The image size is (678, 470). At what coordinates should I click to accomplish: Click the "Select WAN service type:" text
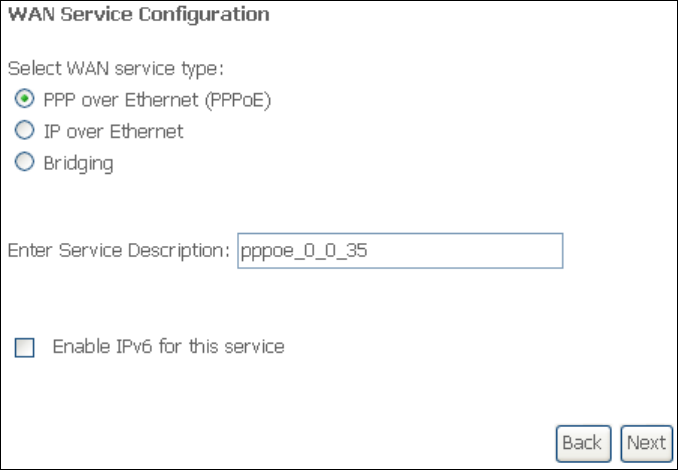click(116, 68)
